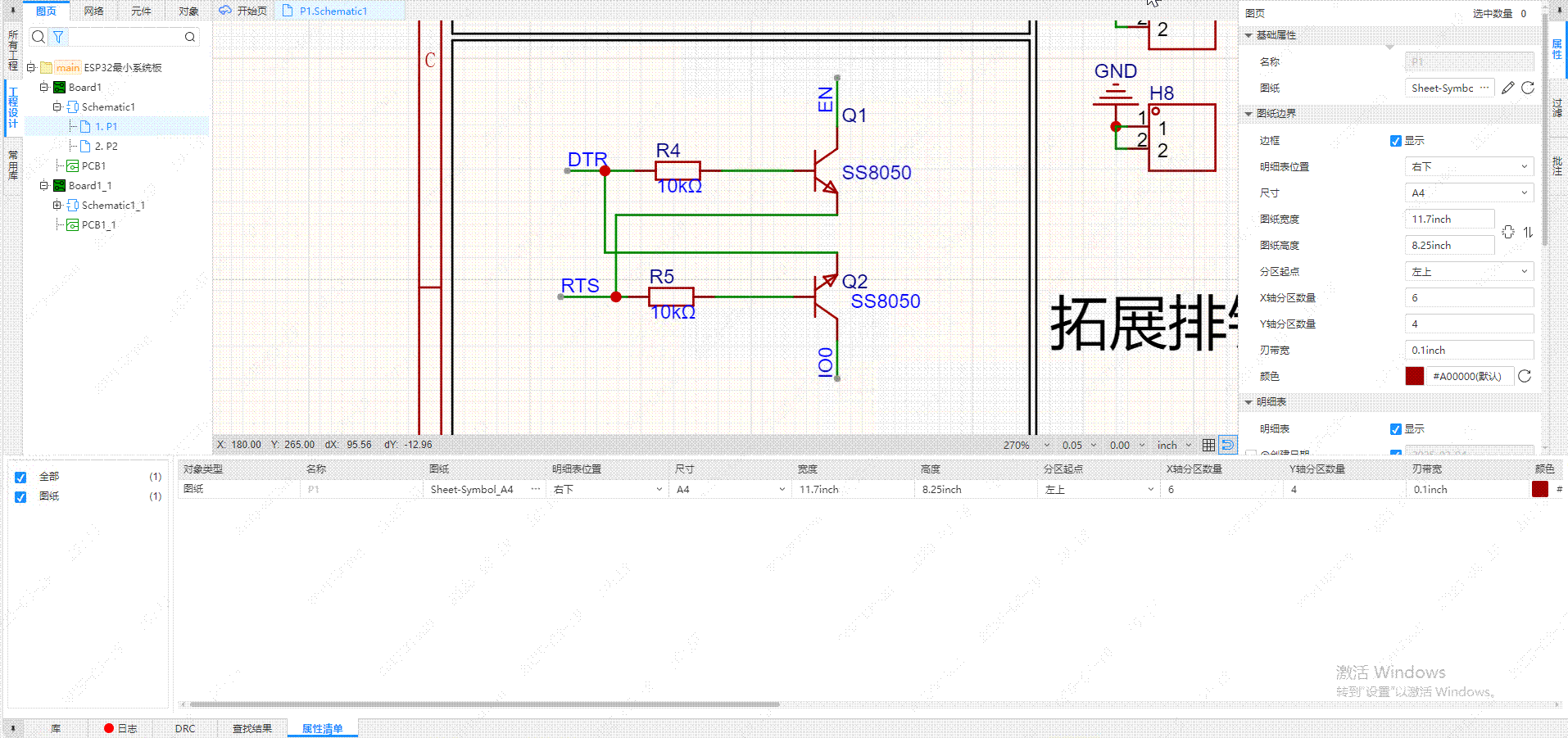Expand the Schematic1_1 tree node

[x=57, y=206]
